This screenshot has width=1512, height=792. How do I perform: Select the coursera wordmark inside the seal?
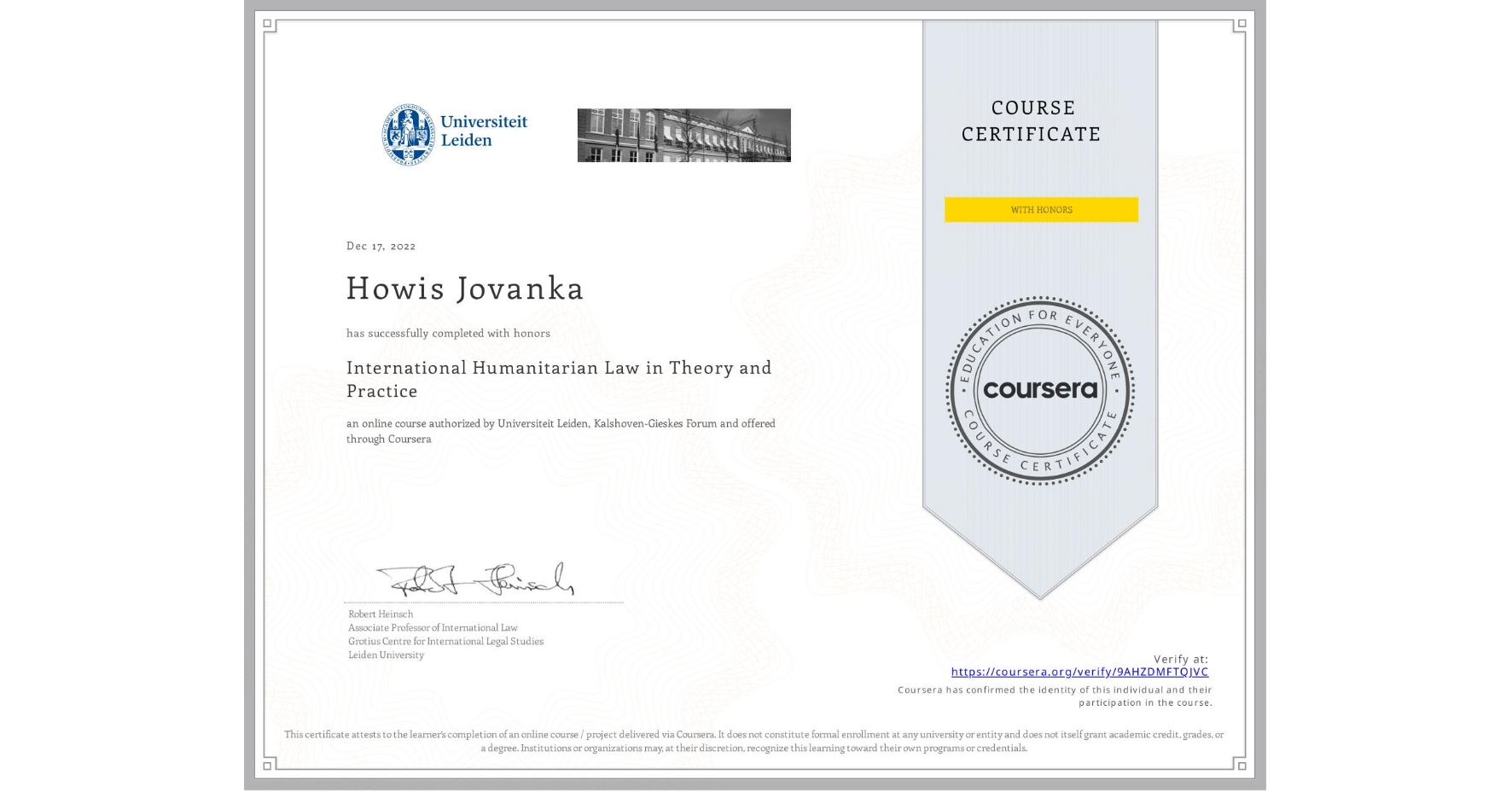1040,390
